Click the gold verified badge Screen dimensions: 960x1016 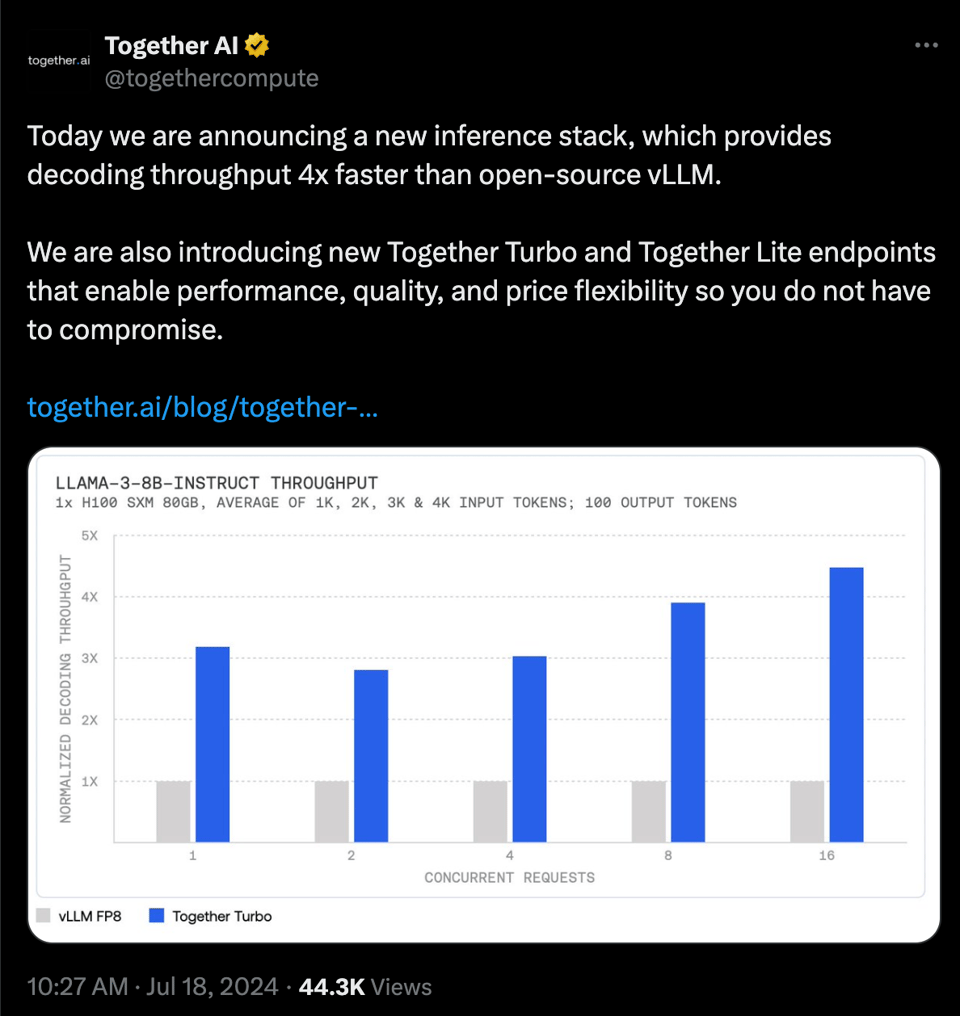pos(258,45)
